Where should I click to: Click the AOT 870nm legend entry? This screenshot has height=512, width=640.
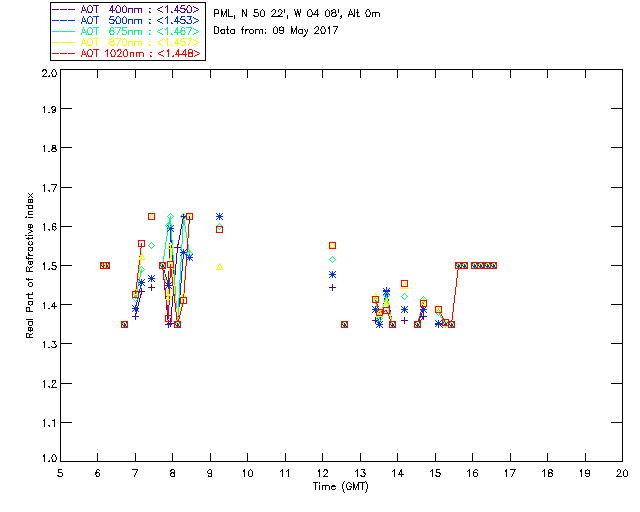tap(126, 42)
